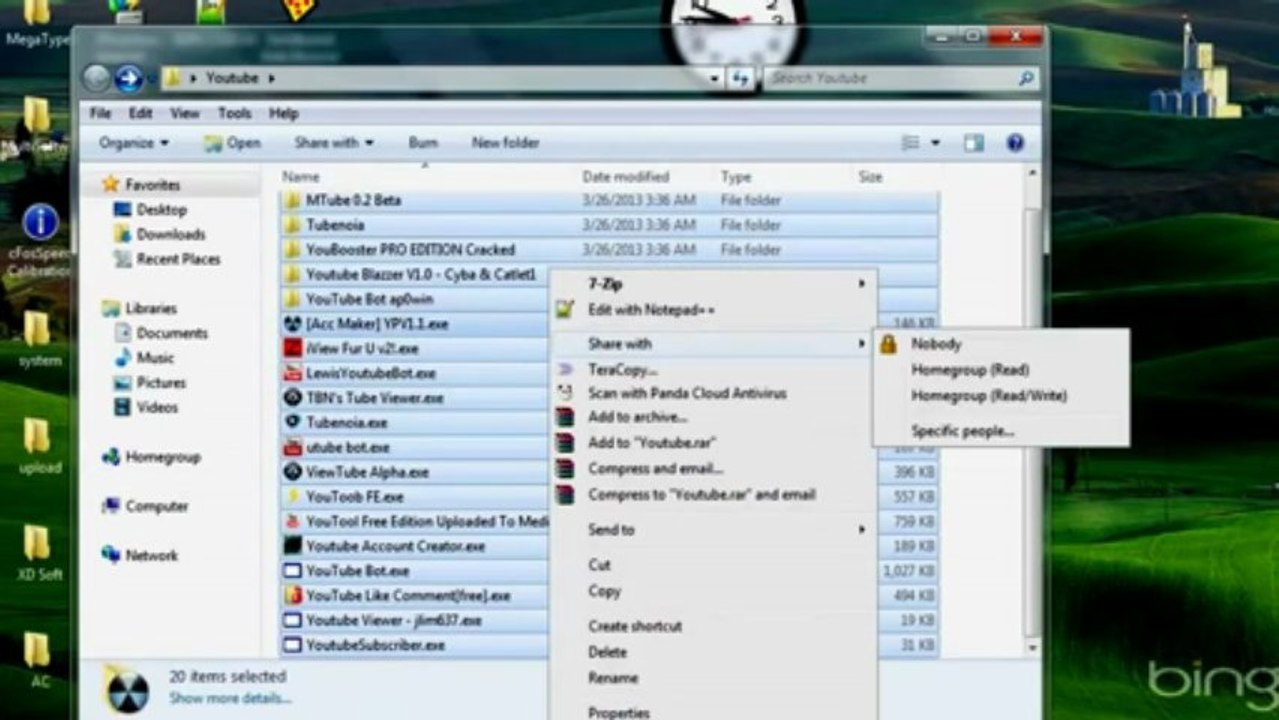This screenshot has width=1279, height=720.
Task: Select Documents under Libraries
Action: coord(172,333)
